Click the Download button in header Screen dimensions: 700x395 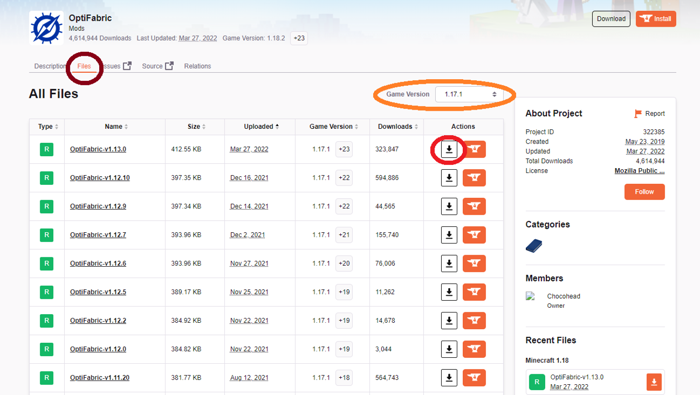coord(611,19)
